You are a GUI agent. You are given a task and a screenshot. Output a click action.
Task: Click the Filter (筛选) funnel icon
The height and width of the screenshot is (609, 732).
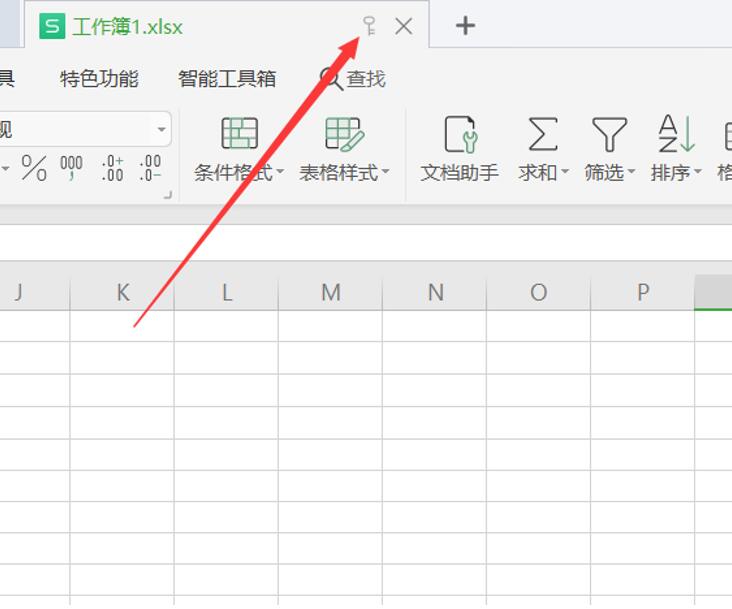[x=609, y=134]
